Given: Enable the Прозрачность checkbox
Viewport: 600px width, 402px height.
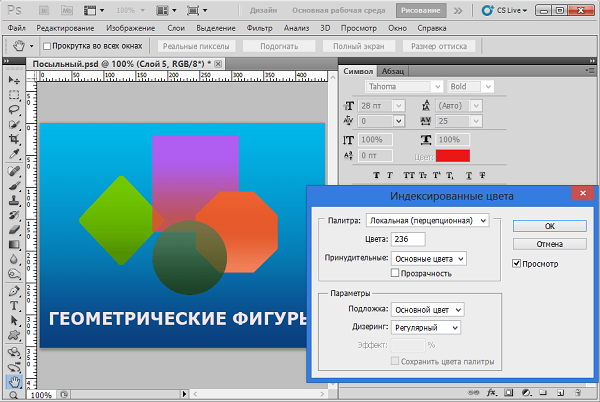Looking at the screenshot, I should point(395,273).
